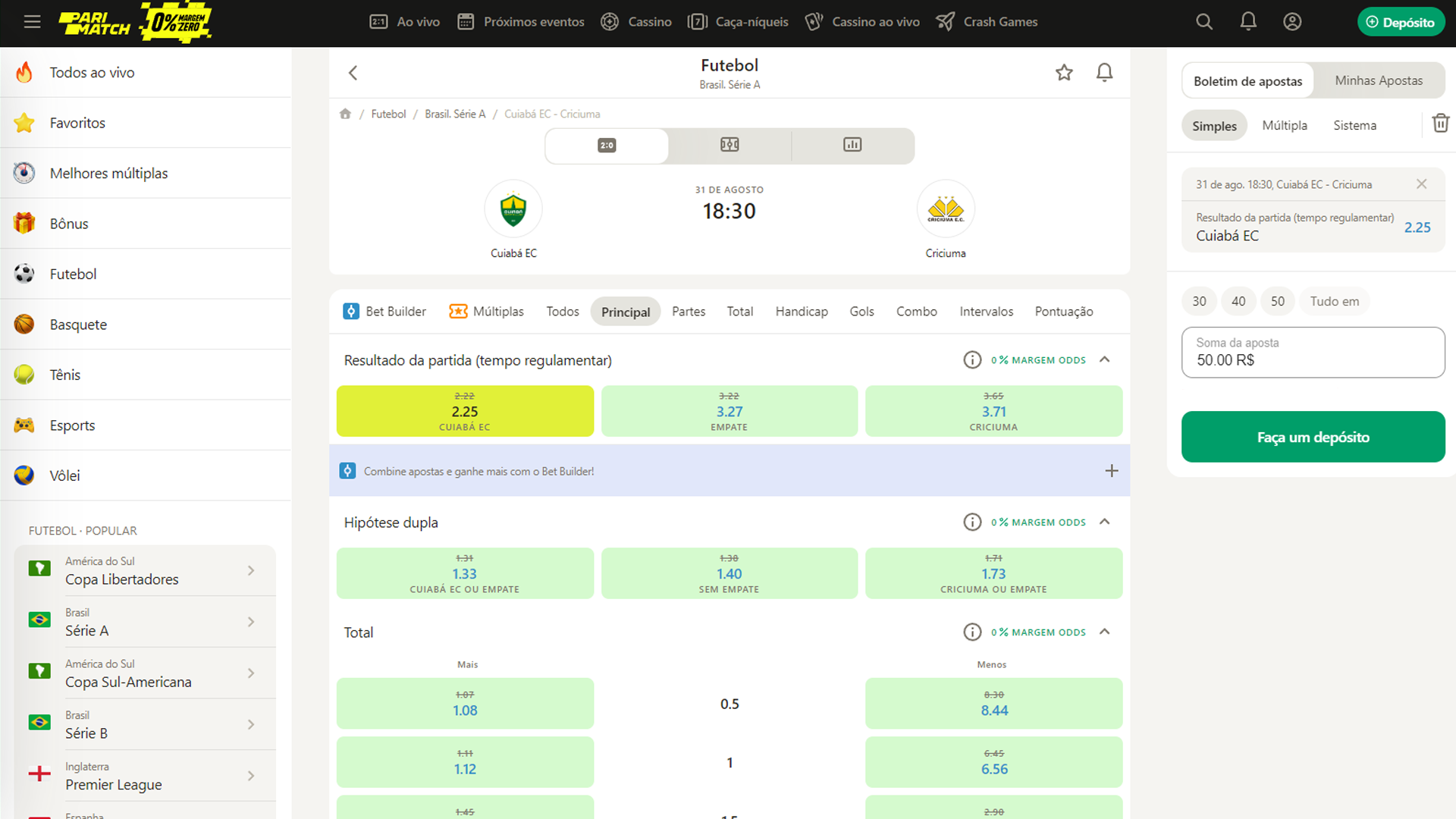Select Menos 0.5 at 8.44
This screenshot has height=819, width=1456.
coord(993,704)
